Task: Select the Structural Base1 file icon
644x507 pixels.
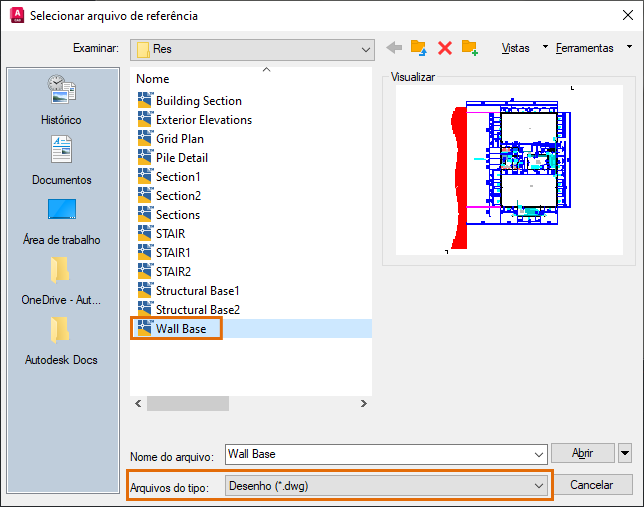Action: pyautogui.click(x=145, y=290)
